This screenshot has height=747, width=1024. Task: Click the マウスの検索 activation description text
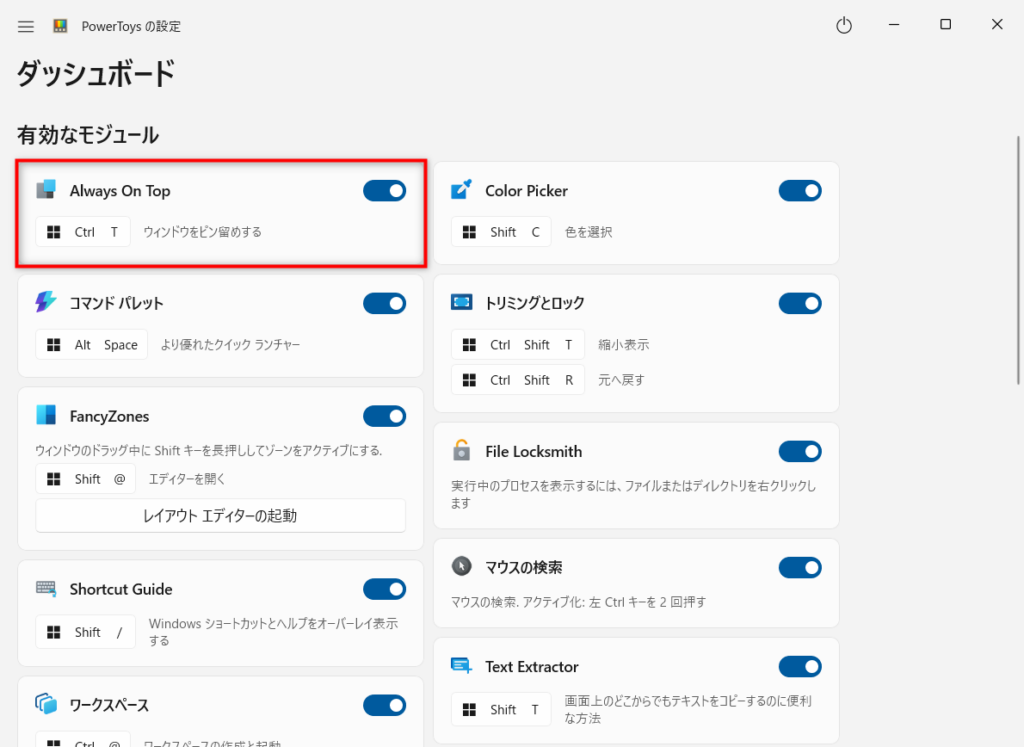click(x=579, y=602)
